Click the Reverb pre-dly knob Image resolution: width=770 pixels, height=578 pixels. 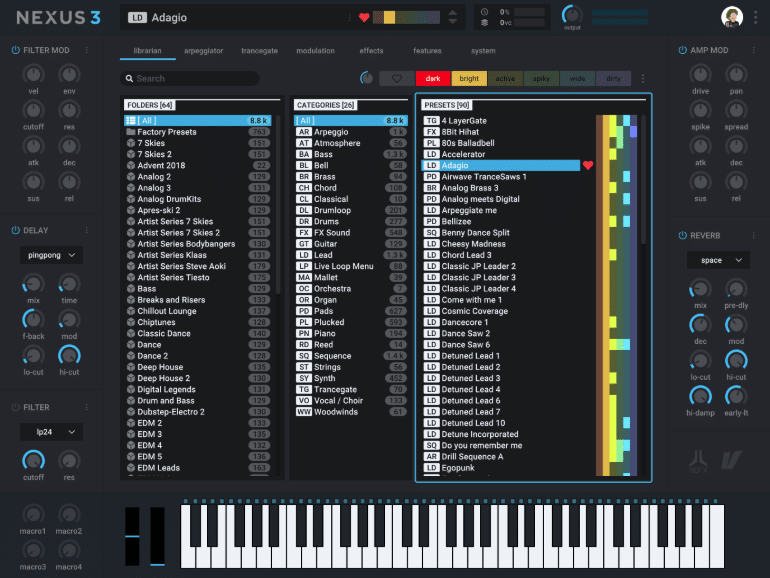736,289
